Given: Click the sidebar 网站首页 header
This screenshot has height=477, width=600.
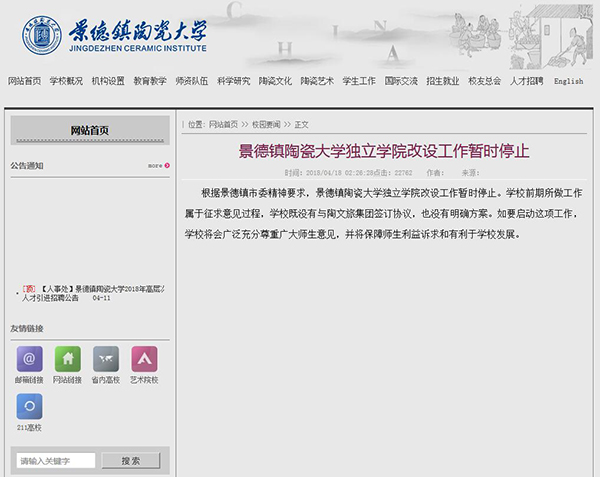Looking at the screenshot, I should [x=90, y=130].
